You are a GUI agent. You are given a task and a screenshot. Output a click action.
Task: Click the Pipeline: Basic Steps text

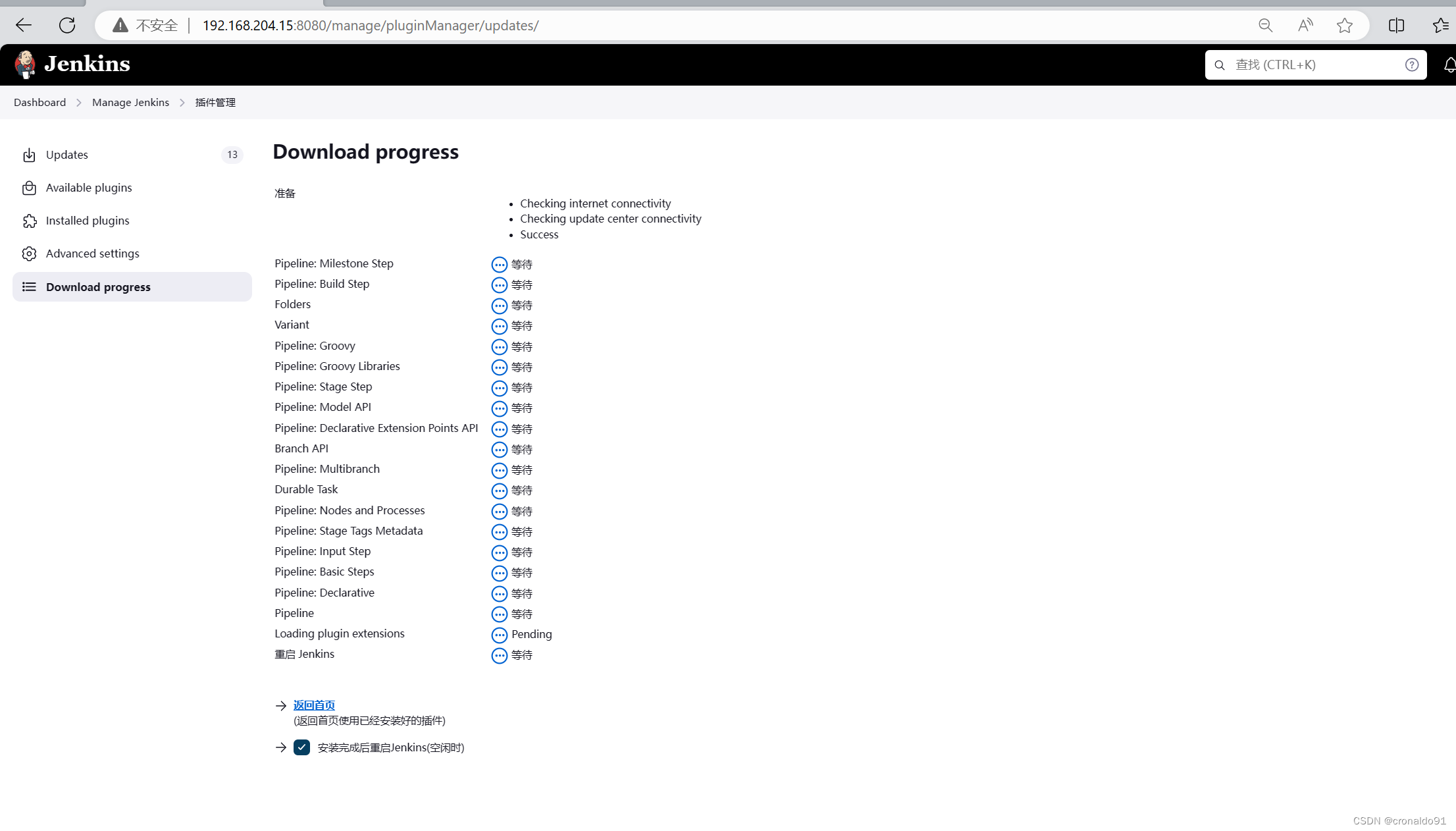325,572
